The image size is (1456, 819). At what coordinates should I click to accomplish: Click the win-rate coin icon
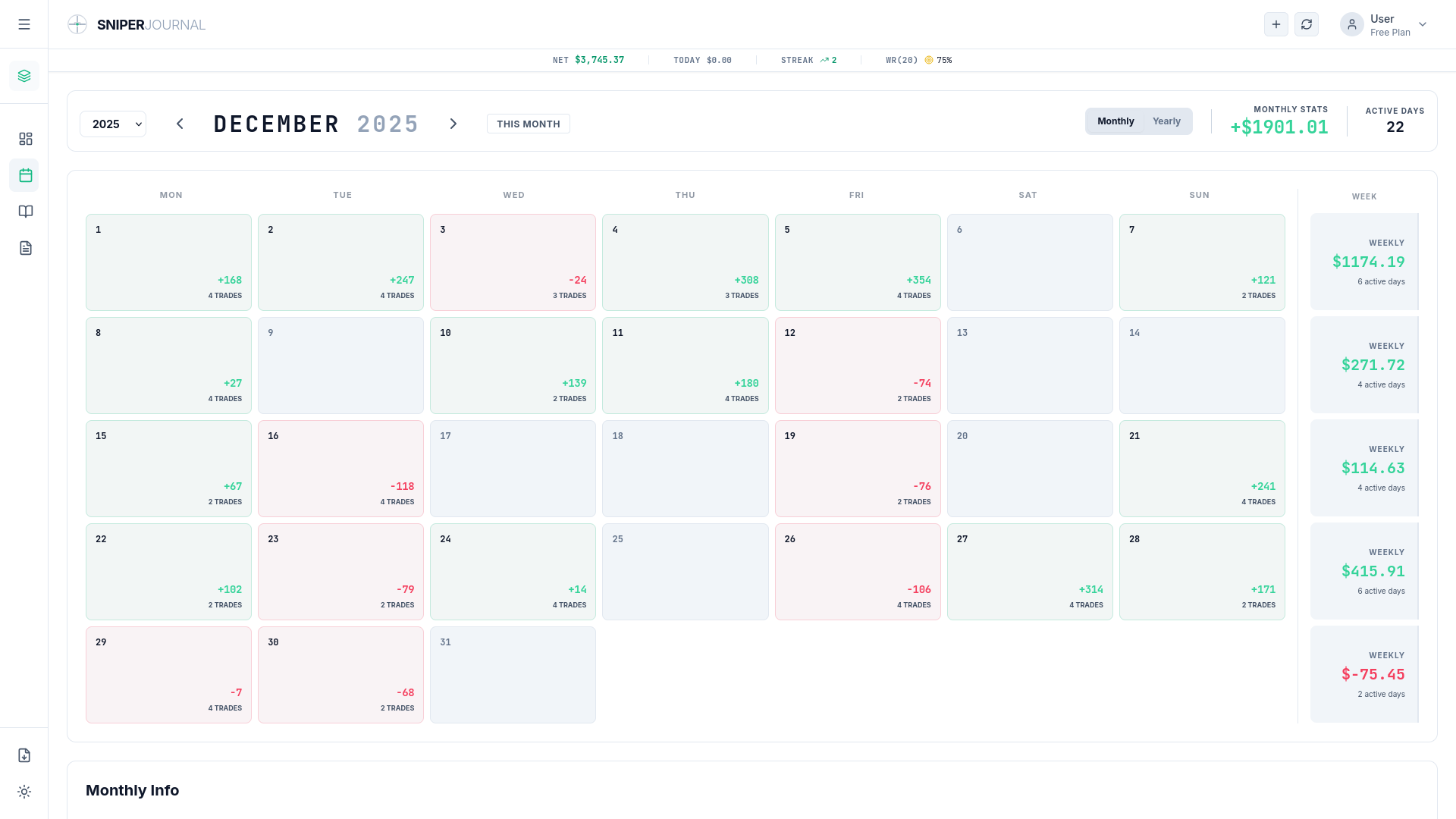929,60
